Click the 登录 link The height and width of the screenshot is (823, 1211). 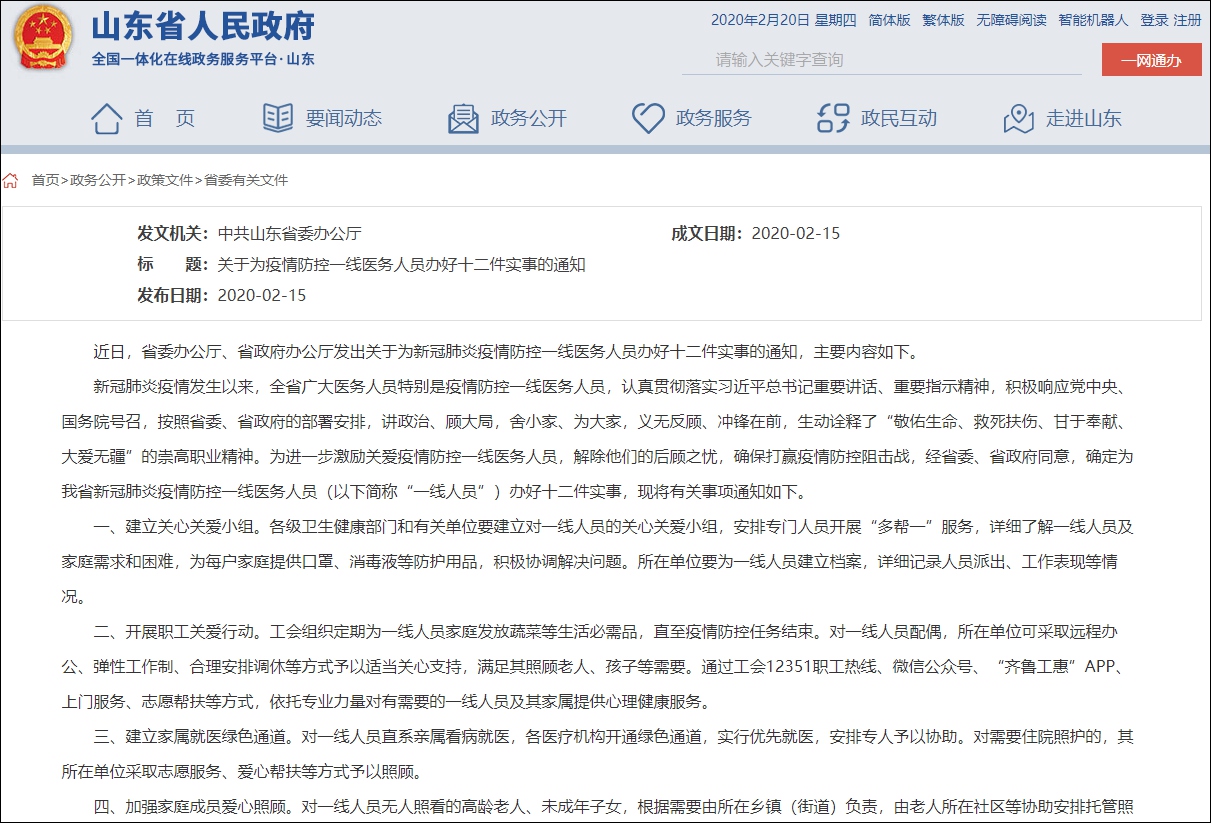click(x=1154, y=20)
